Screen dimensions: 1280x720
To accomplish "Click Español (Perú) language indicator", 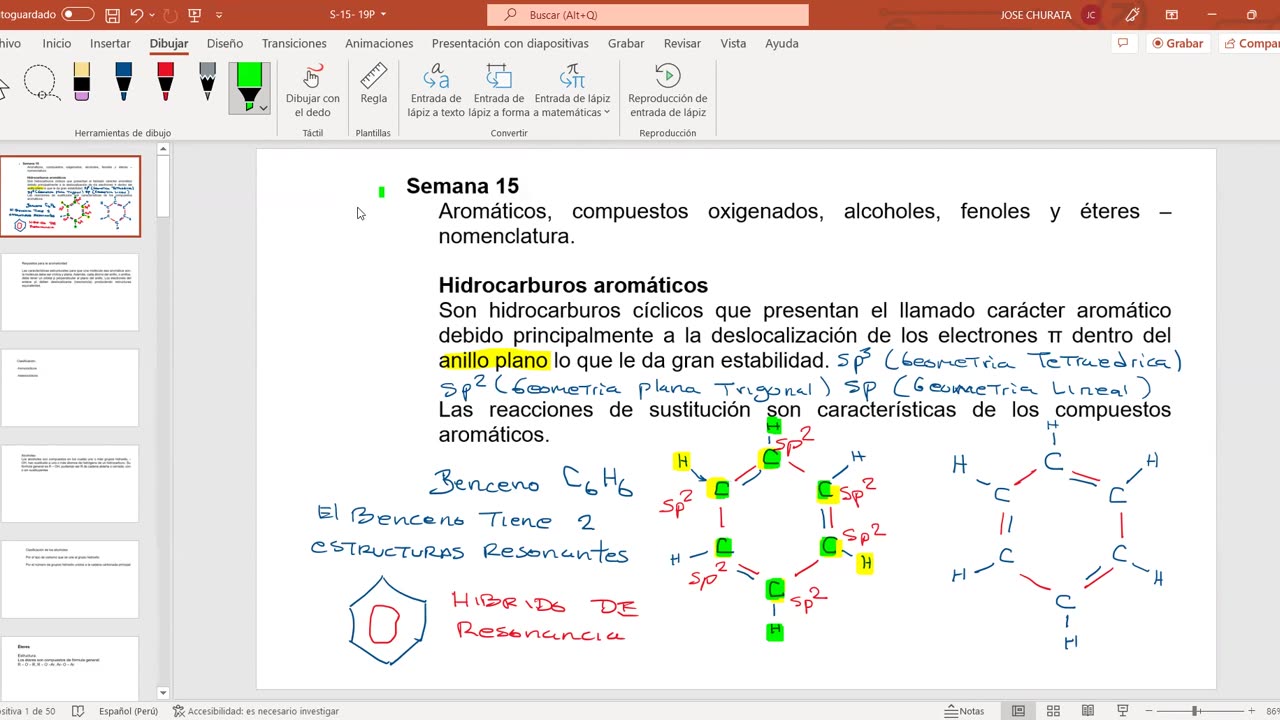I will click(128, 711).
